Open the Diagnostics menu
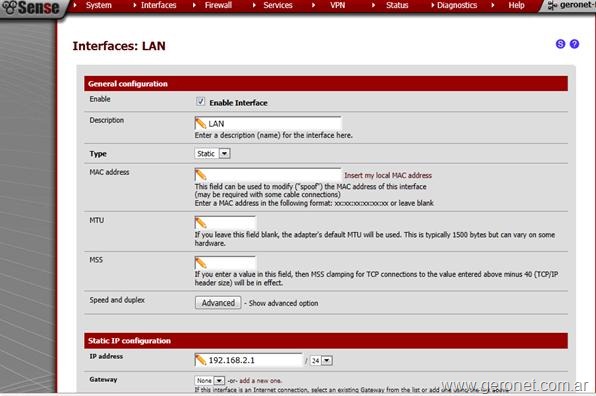This screenshot has height=396, width=596. coord(457,5)
